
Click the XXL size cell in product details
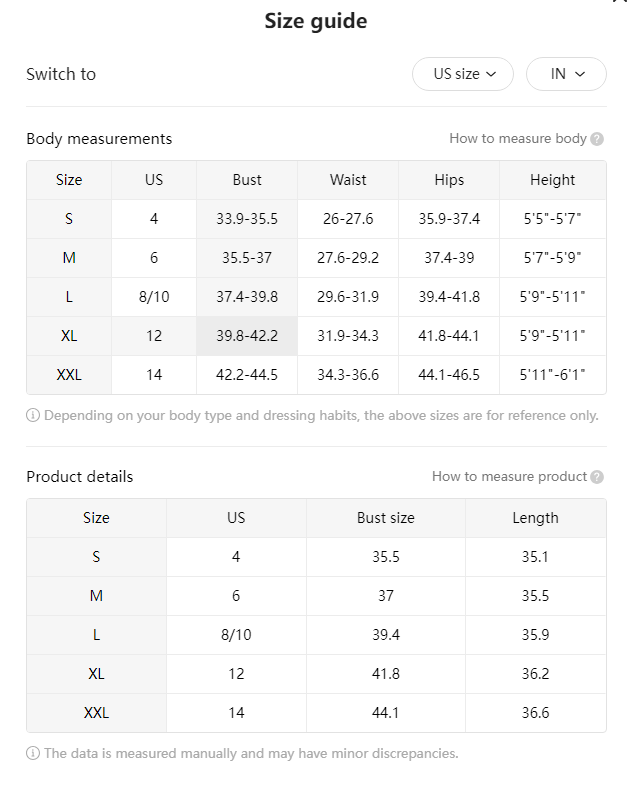coord(97,713)
